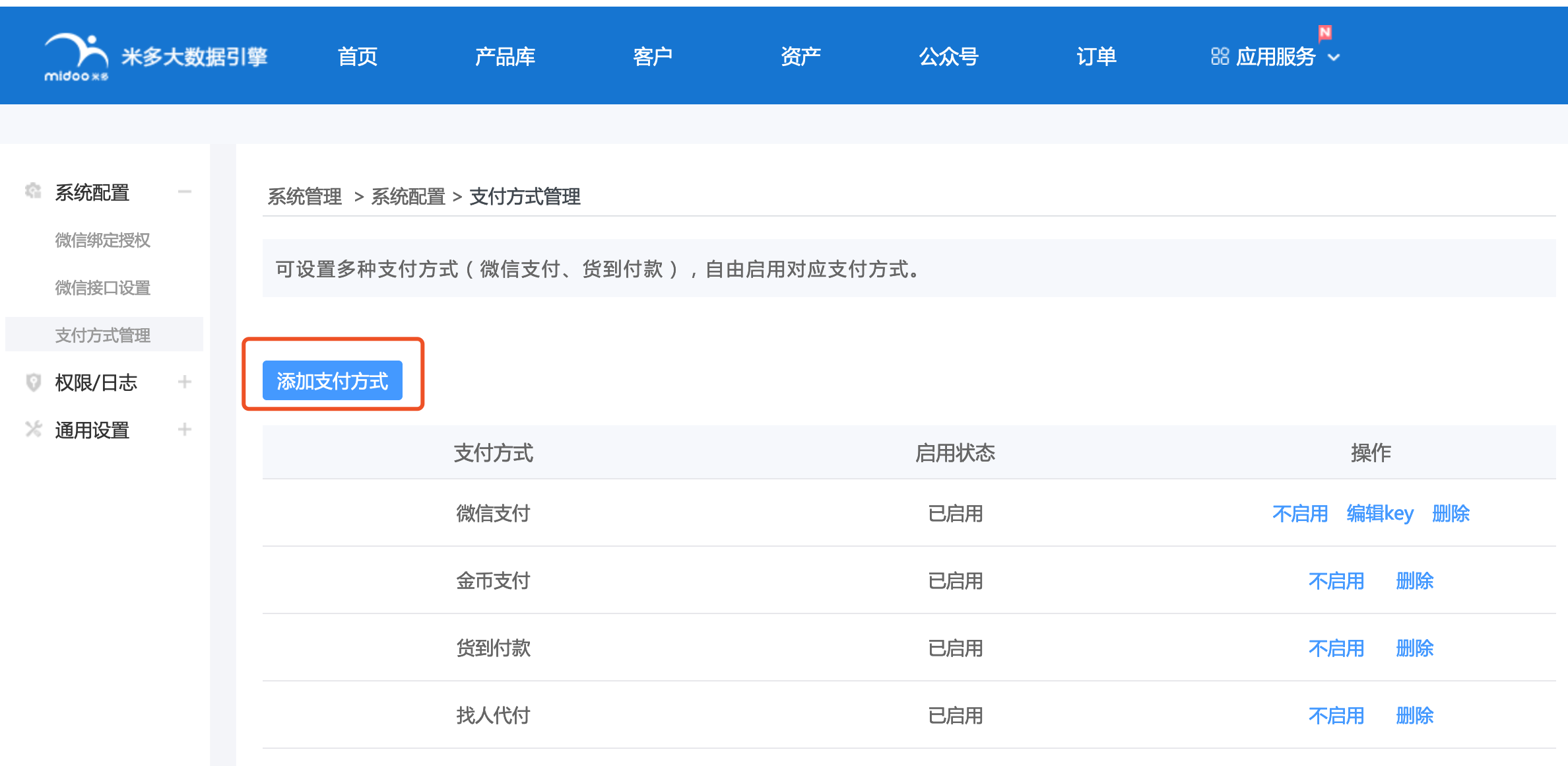Click the midoo logo in header
The width and height of the screenshot is (1568, 766).
coord(77,57)
